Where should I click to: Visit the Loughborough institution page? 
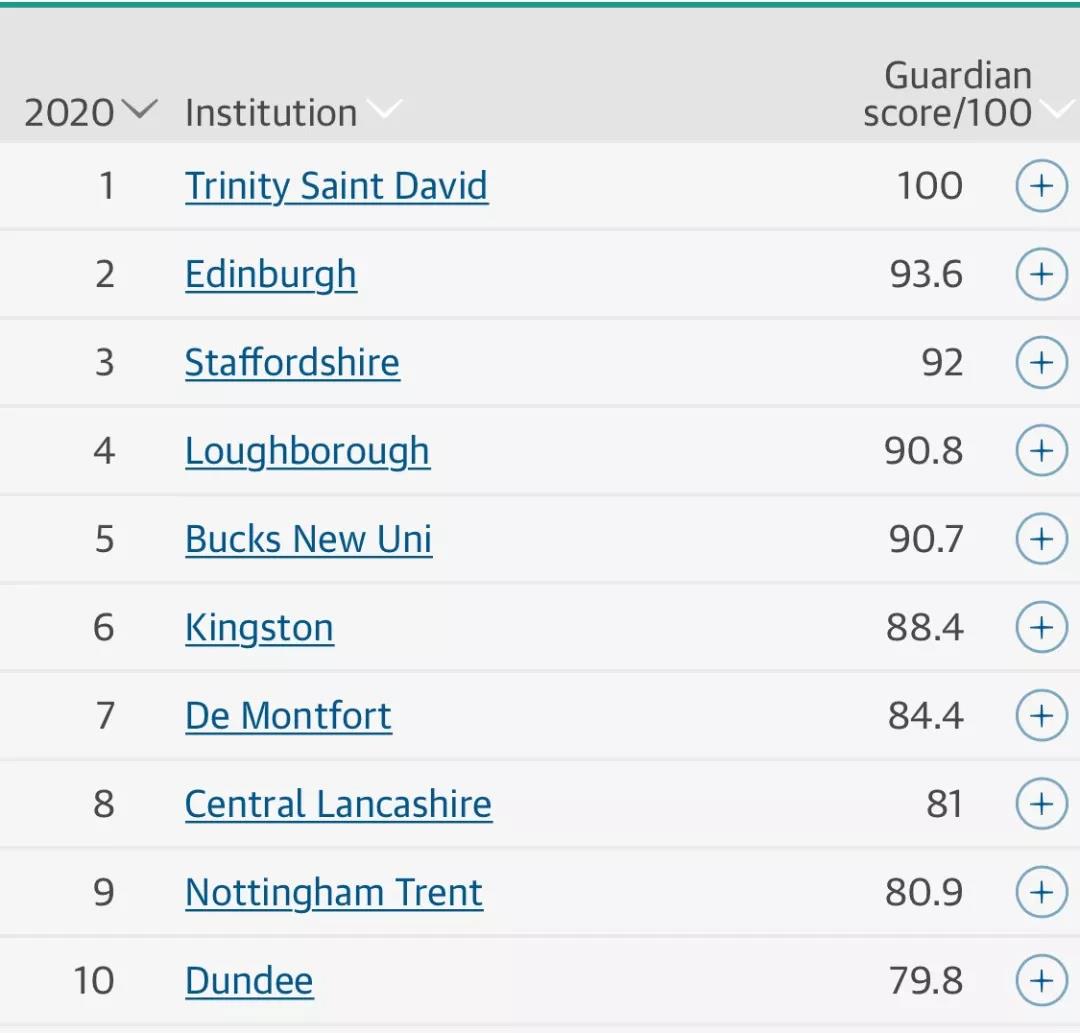[307, 451]
